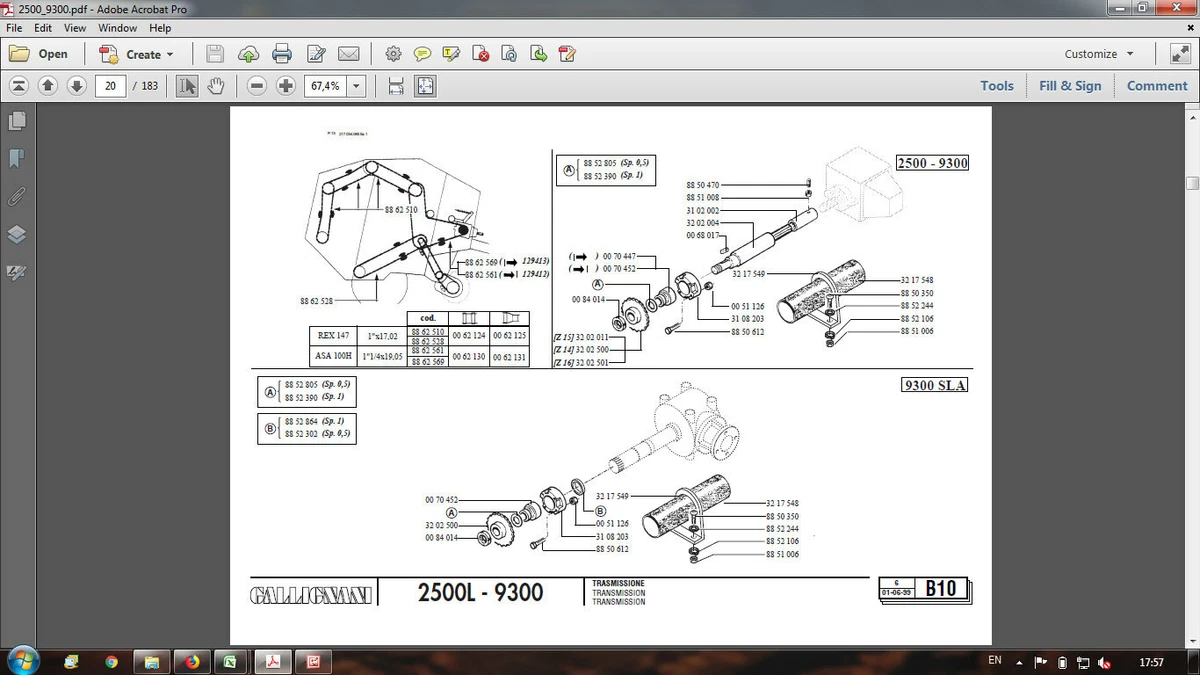Click the B10 page label

click(x=941, y=589)
